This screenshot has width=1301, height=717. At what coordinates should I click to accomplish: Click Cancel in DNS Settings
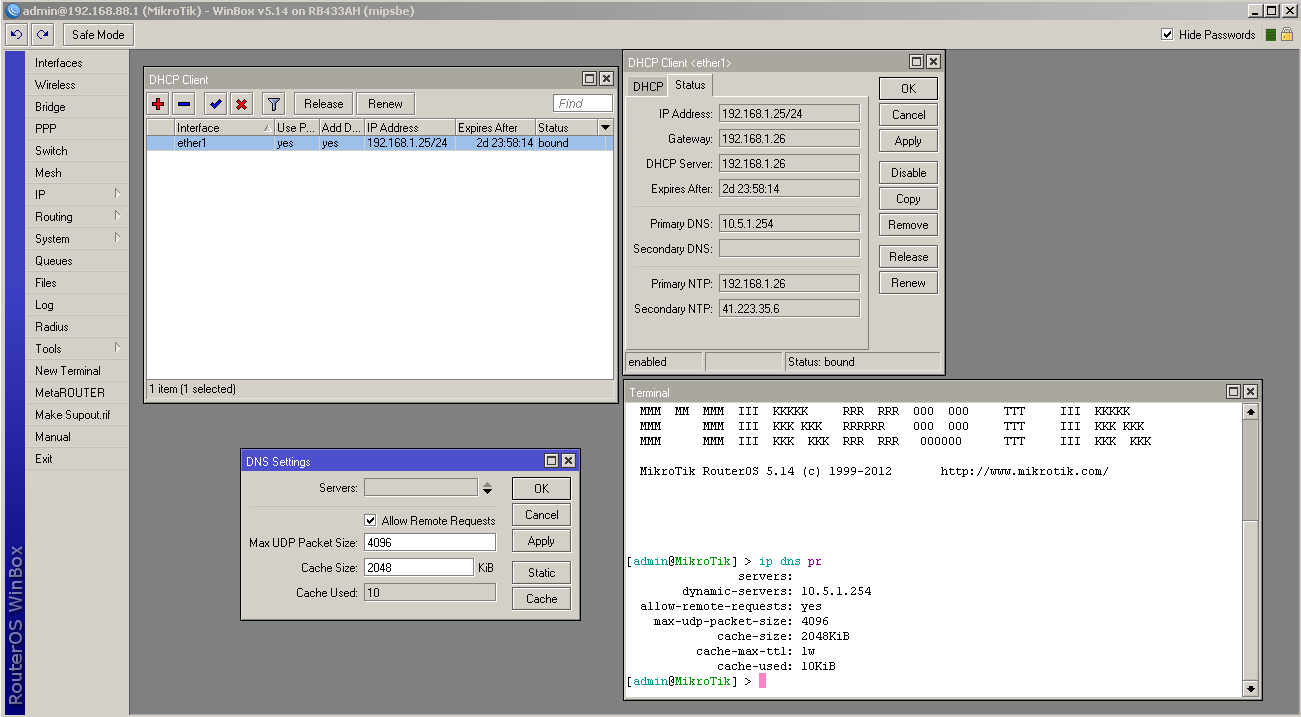(x=541, y=515)
